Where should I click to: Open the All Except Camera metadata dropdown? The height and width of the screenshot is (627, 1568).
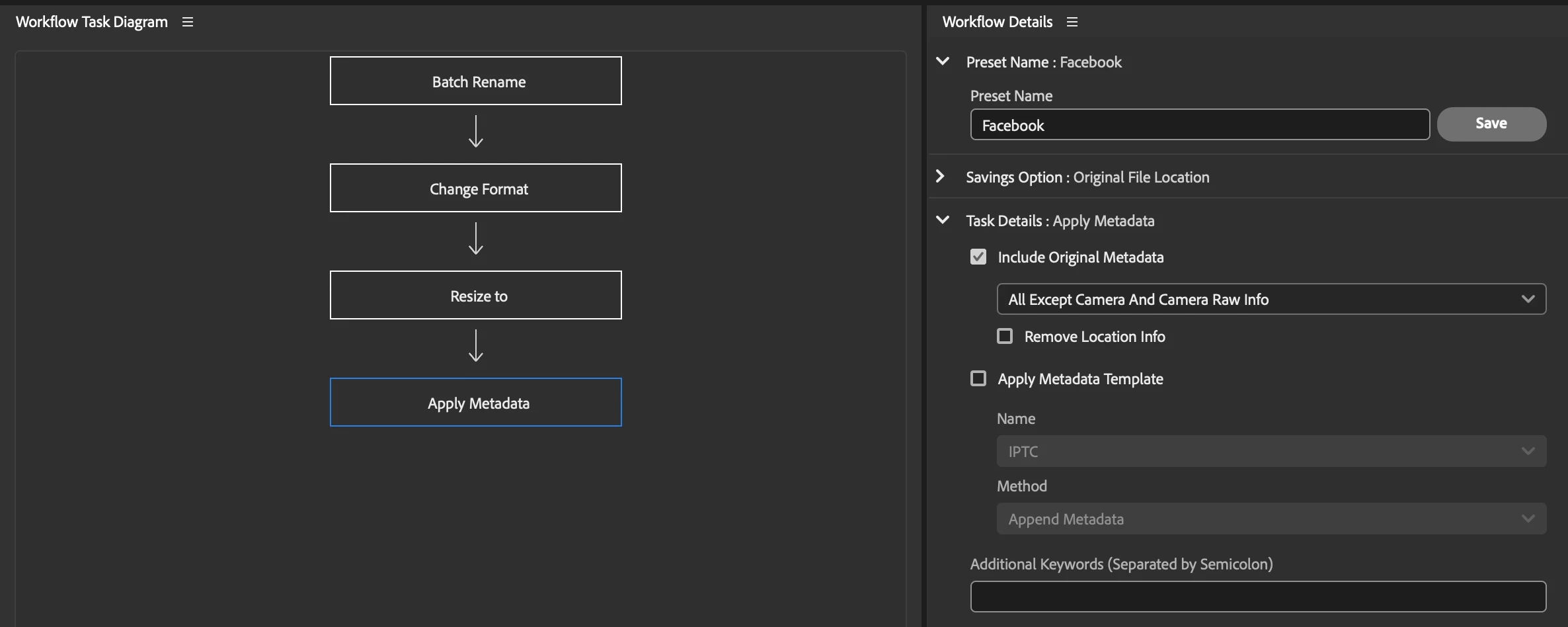click(x=1271, y=299)
